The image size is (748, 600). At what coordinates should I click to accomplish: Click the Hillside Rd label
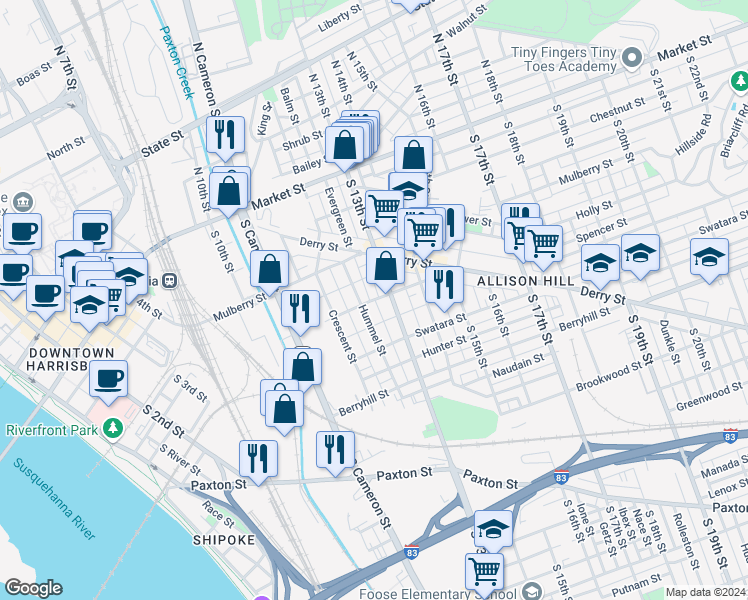(693, 134)
